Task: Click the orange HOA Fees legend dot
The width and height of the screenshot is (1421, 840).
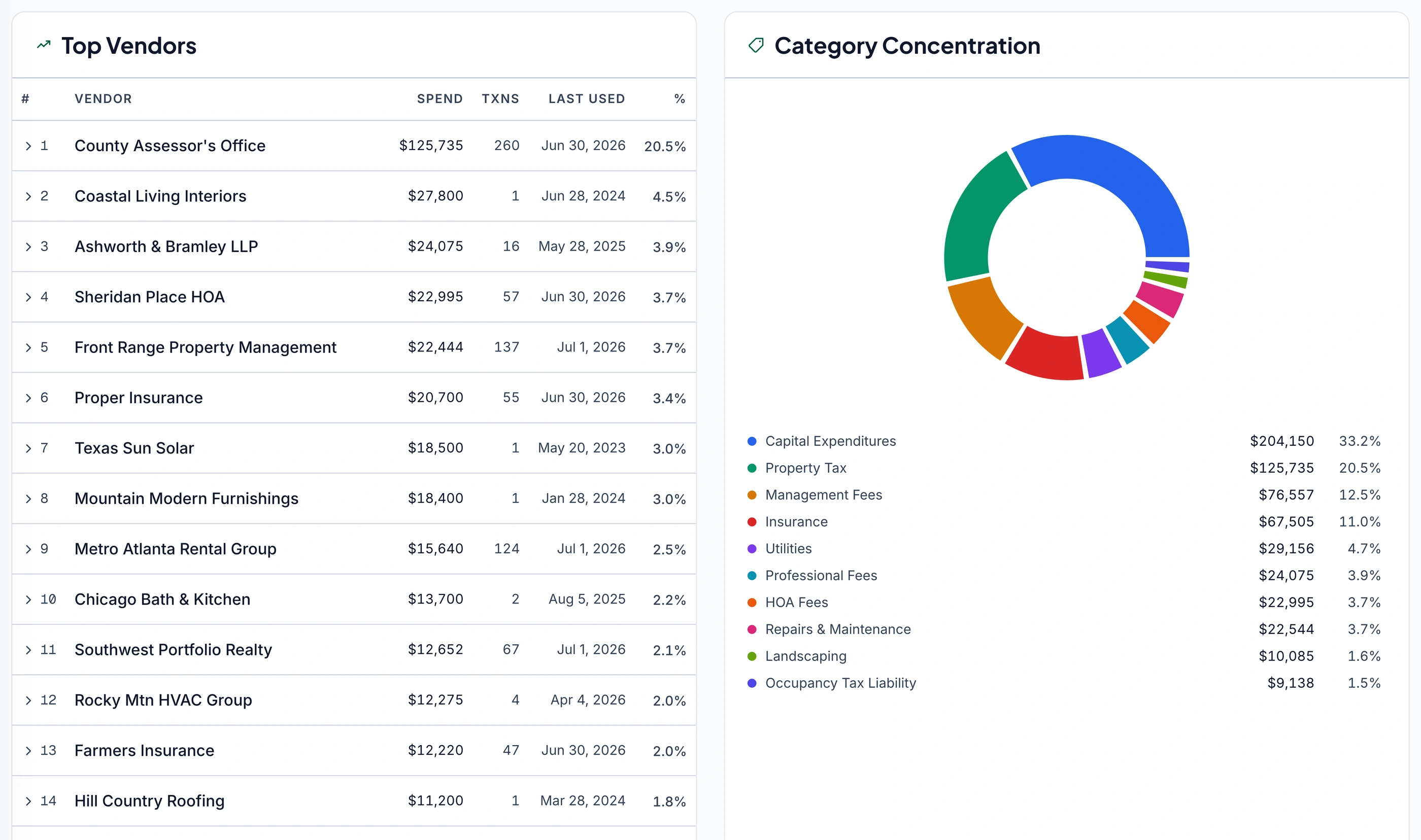Action: click(x=752, y=602)
